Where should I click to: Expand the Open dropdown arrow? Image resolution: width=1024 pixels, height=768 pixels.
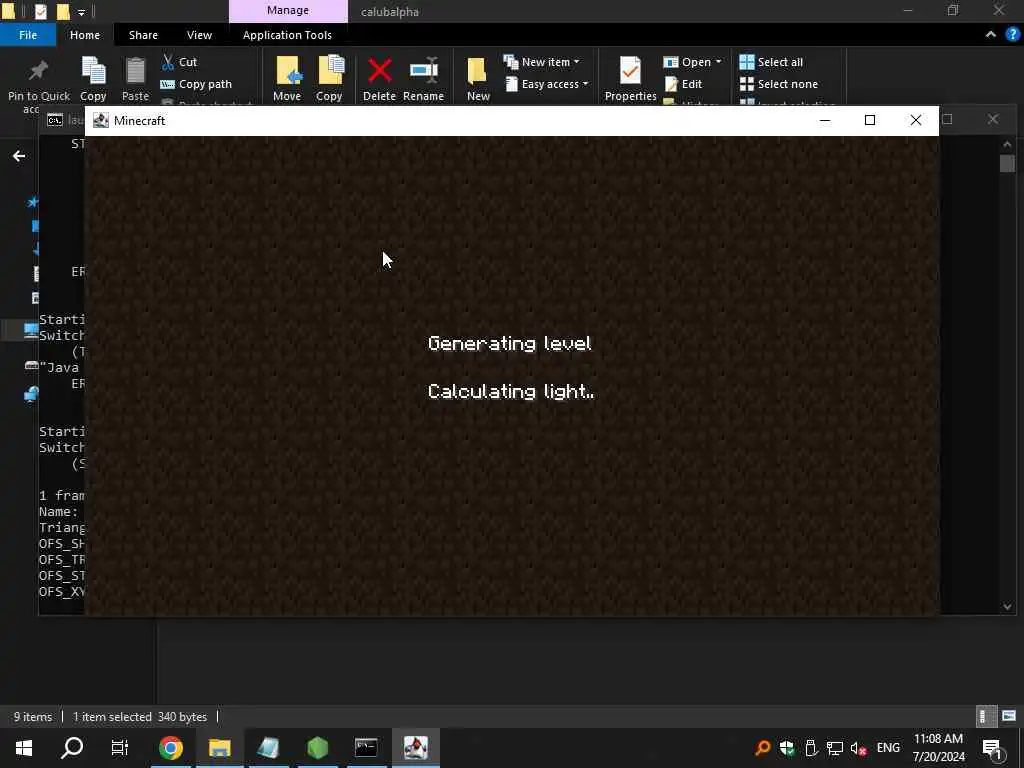tap(718, 62)
